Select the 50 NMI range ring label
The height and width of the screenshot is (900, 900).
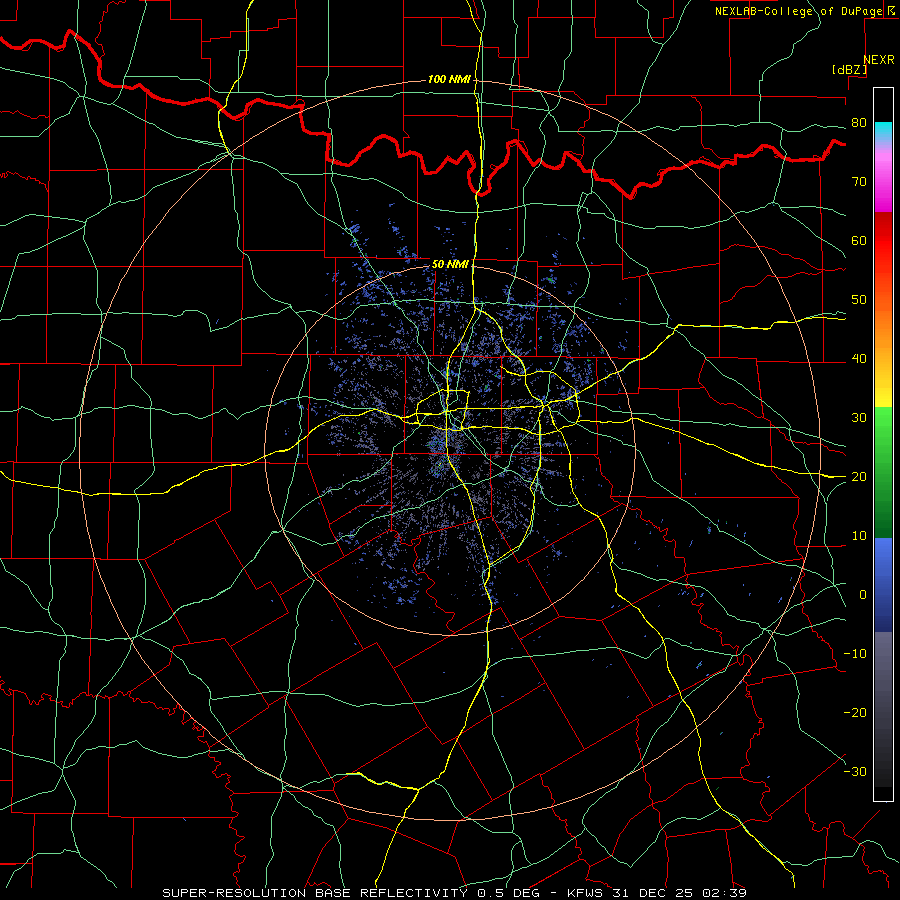click(450, 264)
